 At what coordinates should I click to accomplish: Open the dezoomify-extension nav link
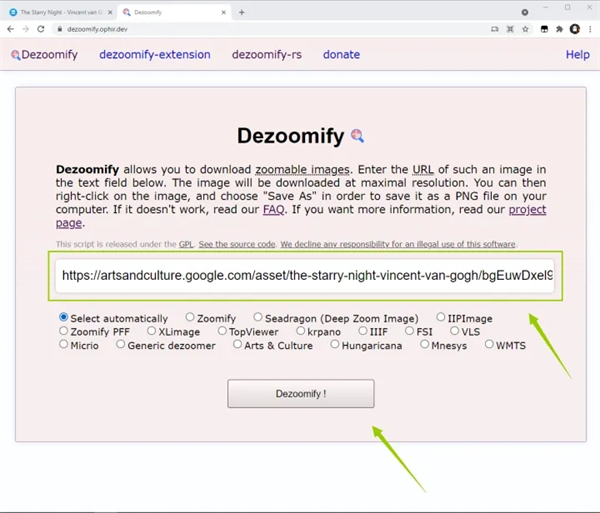[155, 55]
